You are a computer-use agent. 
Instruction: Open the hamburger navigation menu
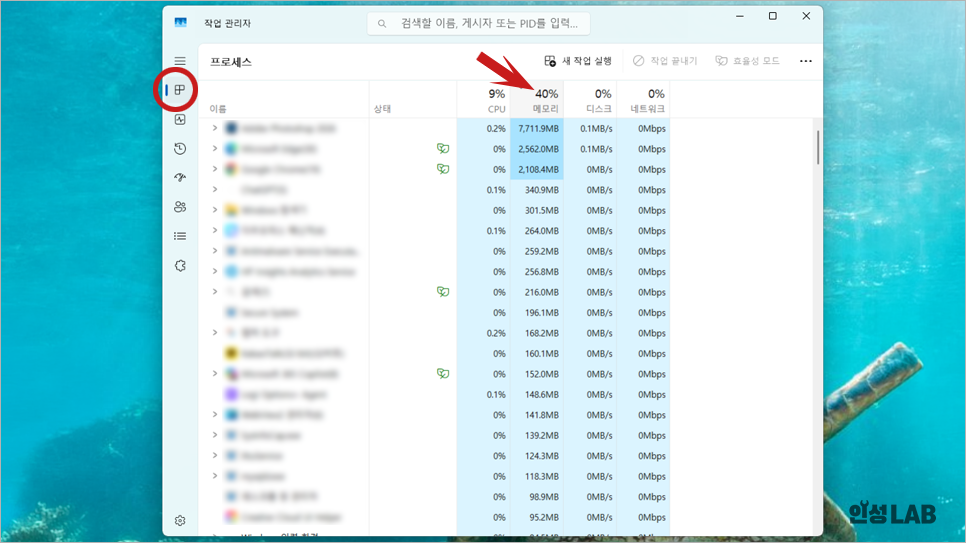point(180,61)
